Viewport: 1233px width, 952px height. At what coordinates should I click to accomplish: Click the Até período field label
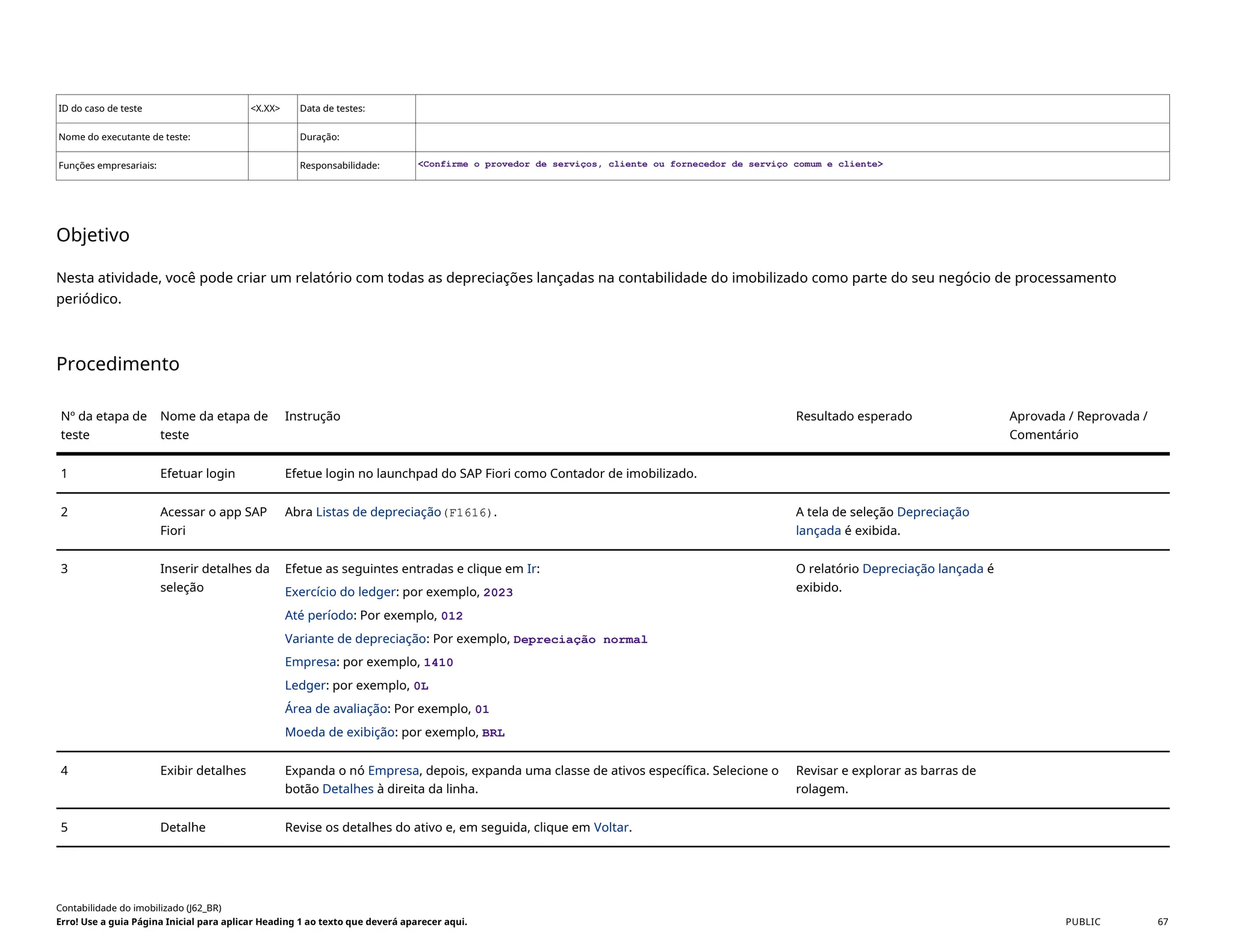coord(318,616)
